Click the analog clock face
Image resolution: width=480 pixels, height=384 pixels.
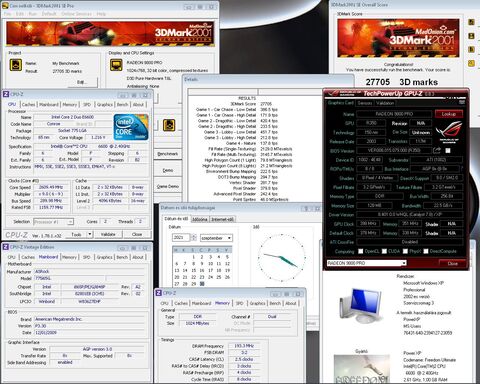tap(282, 258)
